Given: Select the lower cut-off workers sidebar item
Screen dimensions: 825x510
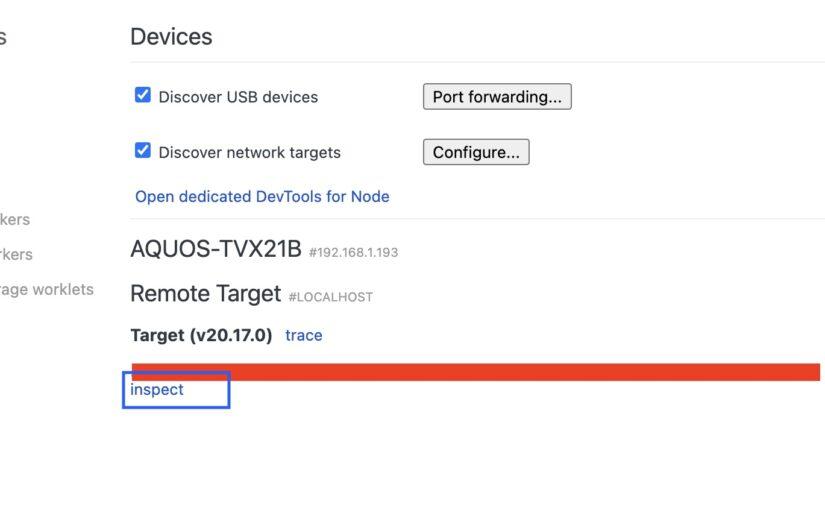Looking at the screenshot, I should tap(16, 254).
